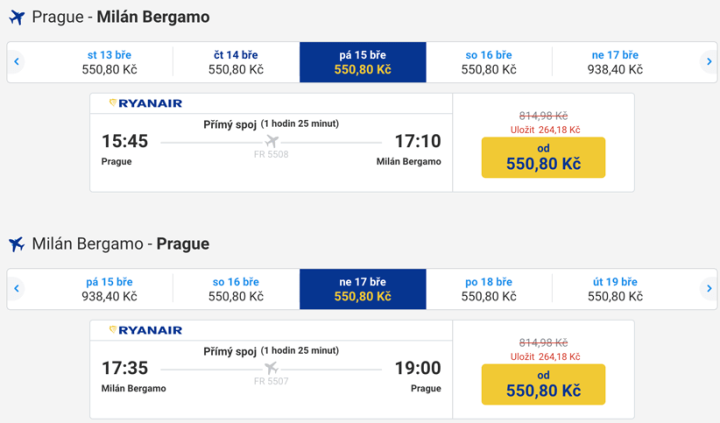Click the Ryanair logo on the outbound flight
Viewport: 720px width, 423px height.
click(x=144, y=102)
